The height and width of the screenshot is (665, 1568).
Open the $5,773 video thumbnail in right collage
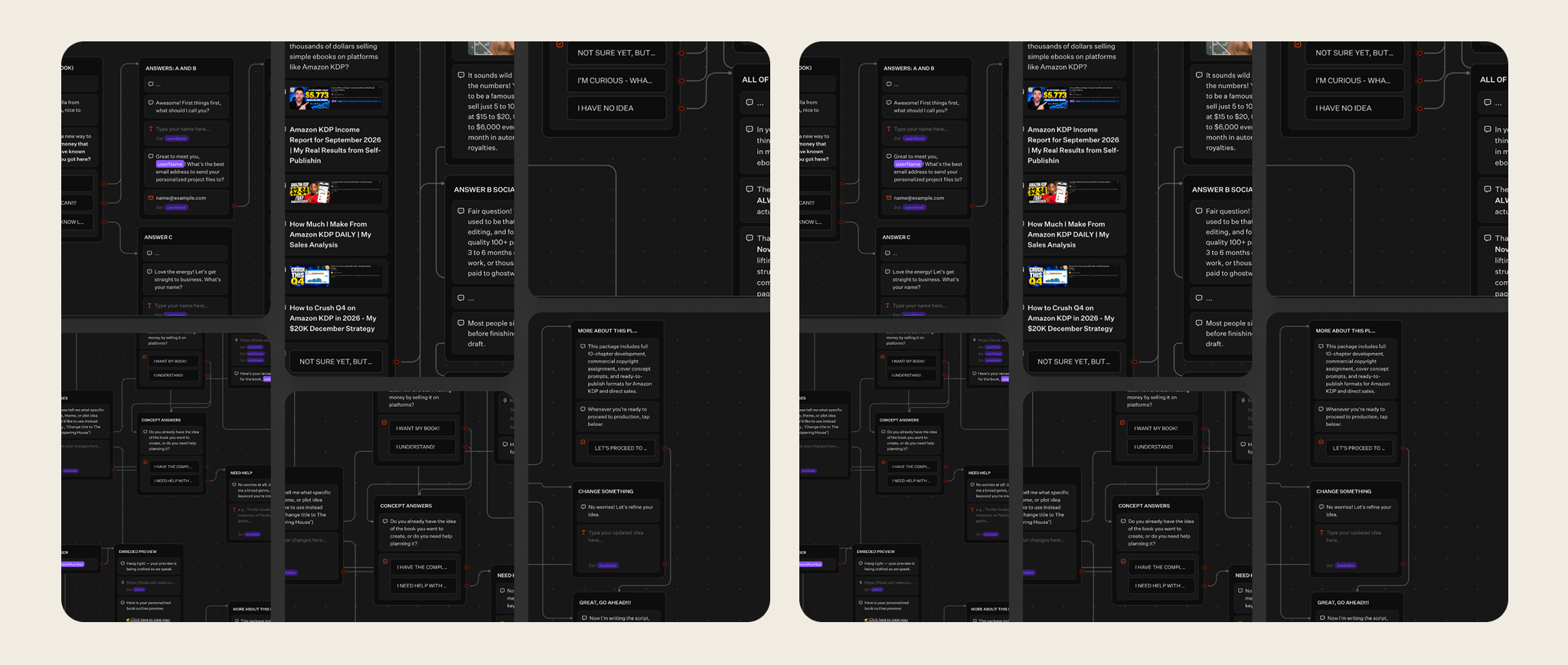[x=1047, y=99]
